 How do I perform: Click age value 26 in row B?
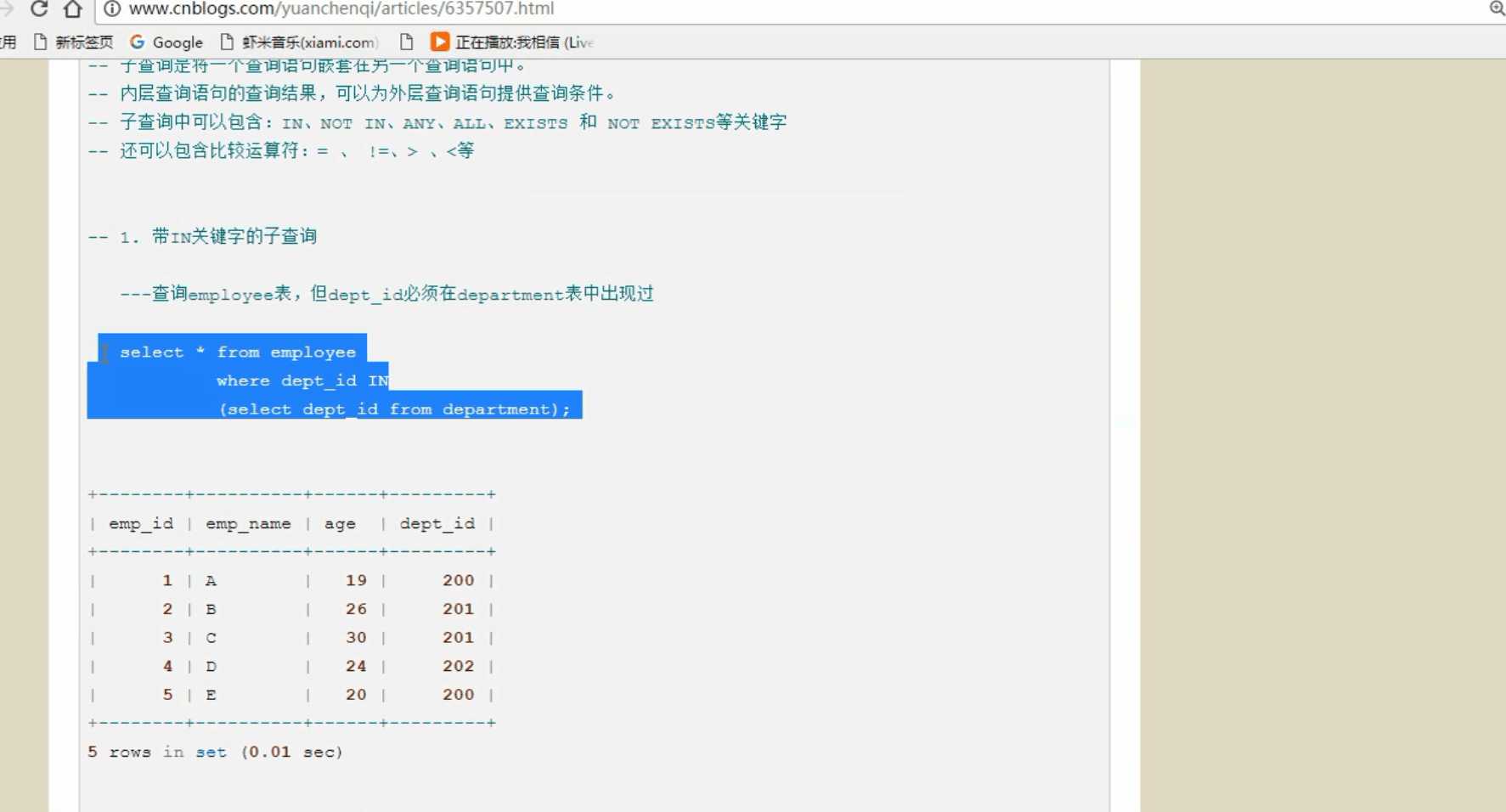click(x=356, y=609)
